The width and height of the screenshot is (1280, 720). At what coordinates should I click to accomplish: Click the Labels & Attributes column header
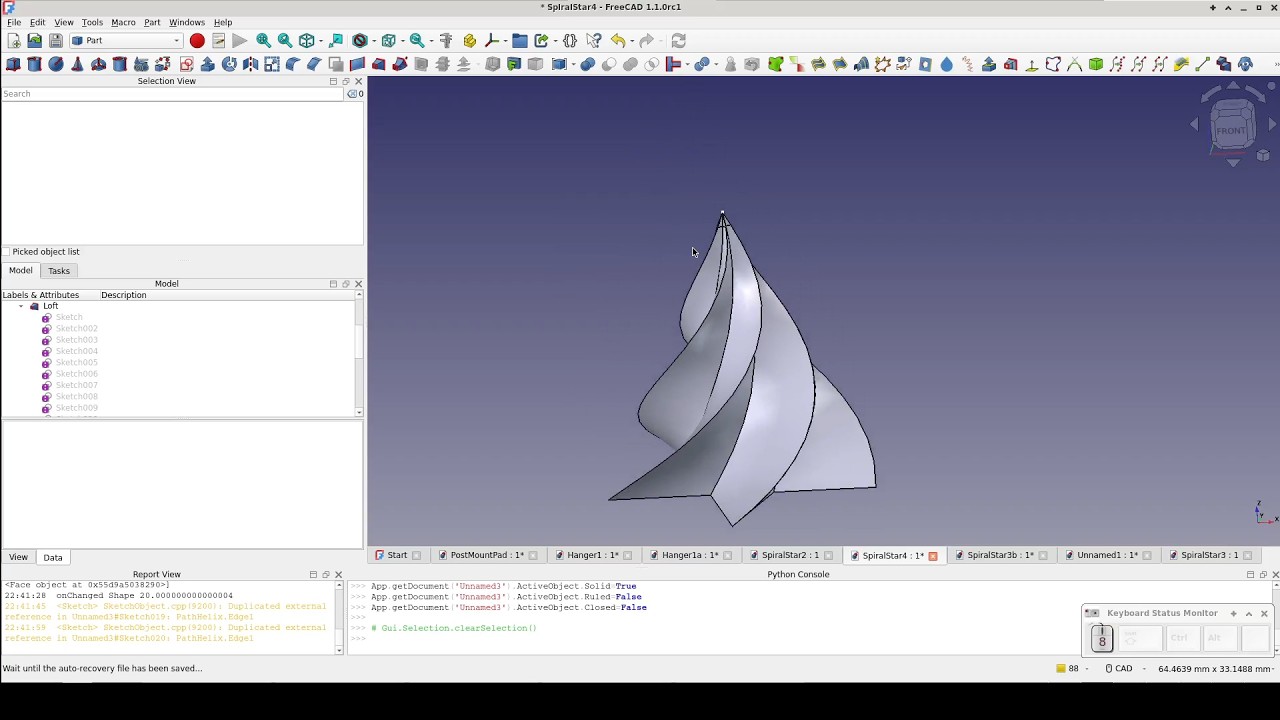[x=41, y=295]
